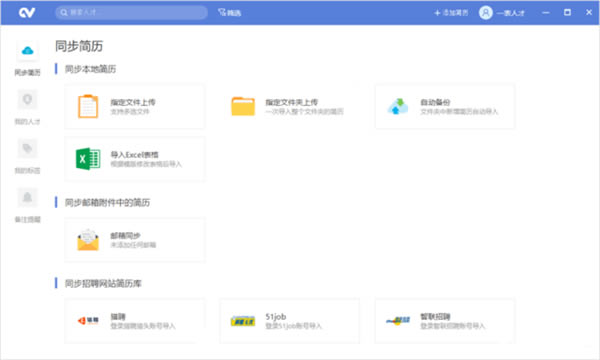The height and width of the screenshot is (360, 600).
Task: Click the 我的标签 sidebar label
Action: [x=28, y=170]
